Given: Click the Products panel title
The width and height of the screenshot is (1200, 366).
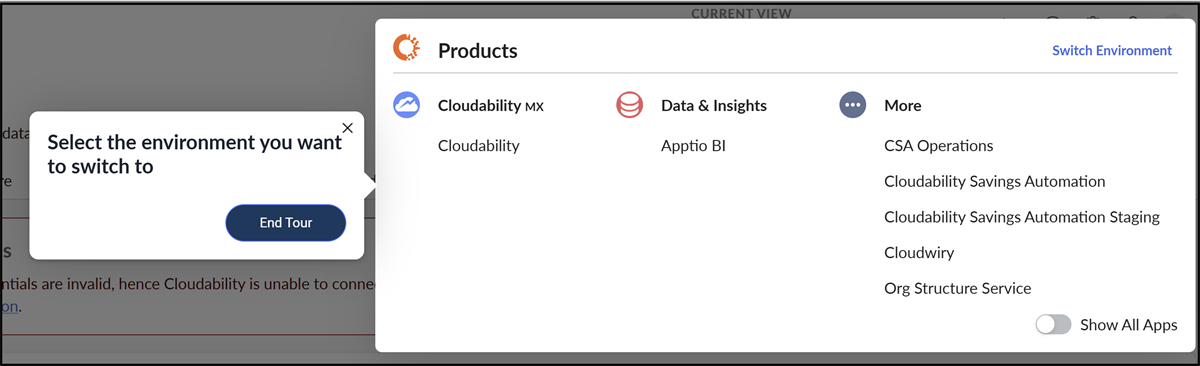Looking at the screenshot, I should 478,50.
